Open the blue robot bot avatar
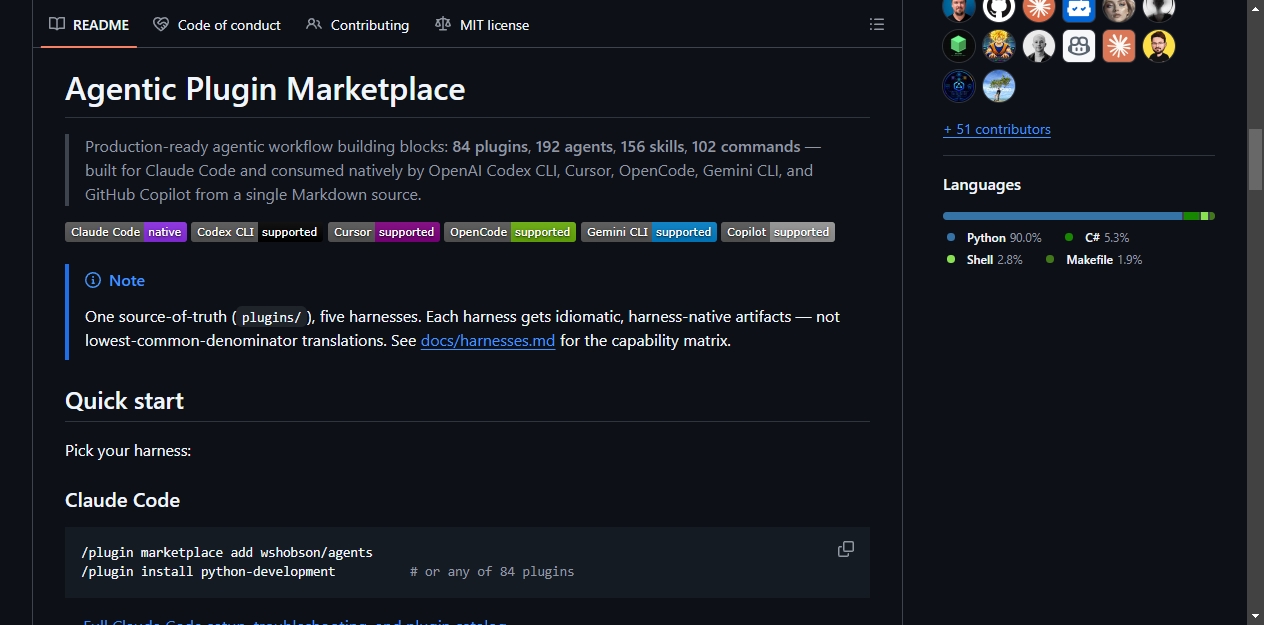 (x=1079, y=8)
